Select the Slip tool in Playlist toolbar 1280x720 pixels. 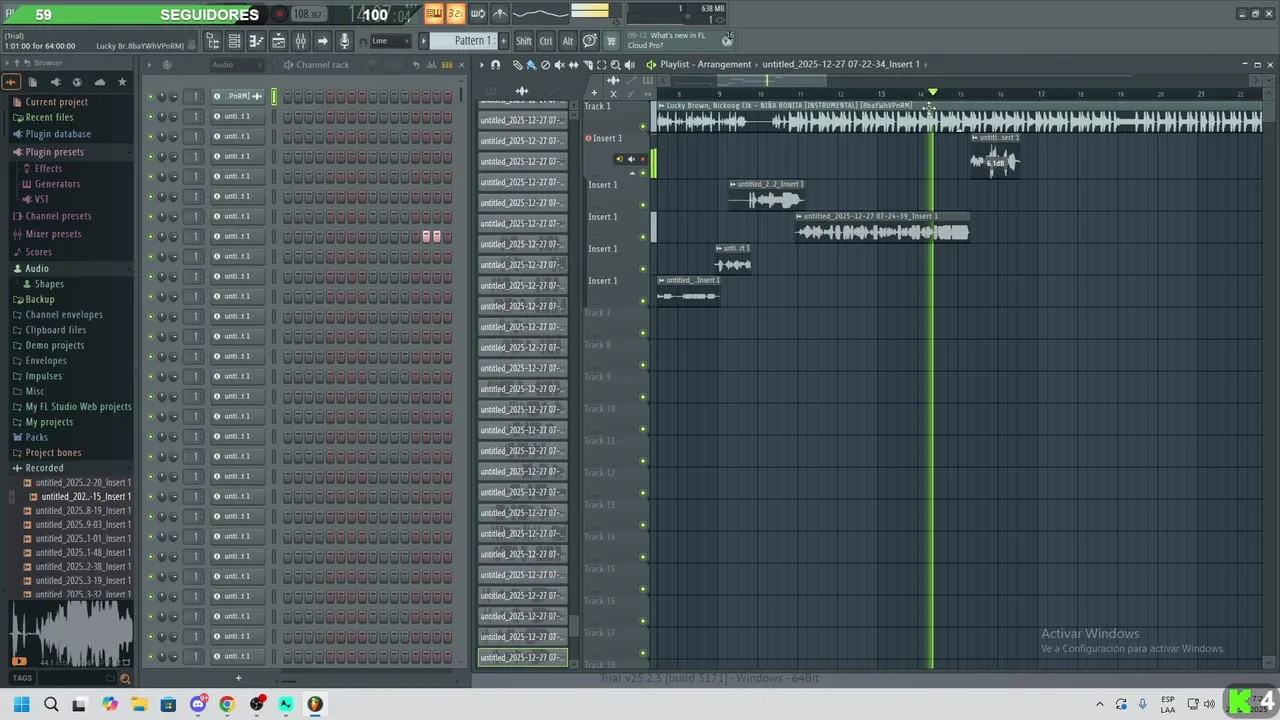tap(573, 65)
